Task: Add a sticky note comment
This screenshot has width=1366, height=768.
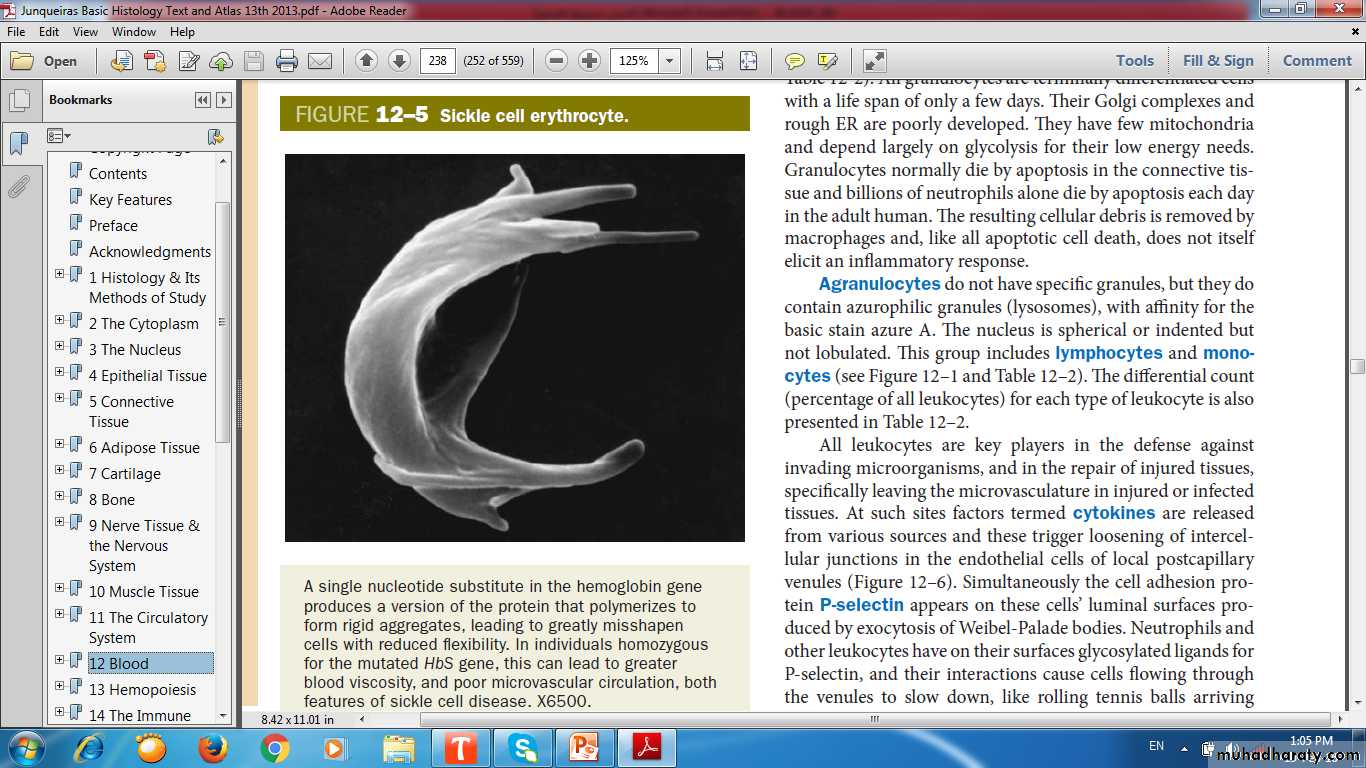Action: (x=794, y=61)
